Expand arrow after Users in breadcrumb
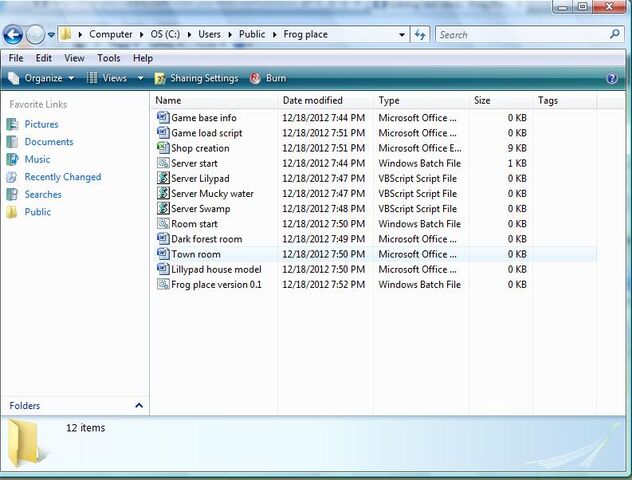This screenshot has height=480, width=632. 230,35
